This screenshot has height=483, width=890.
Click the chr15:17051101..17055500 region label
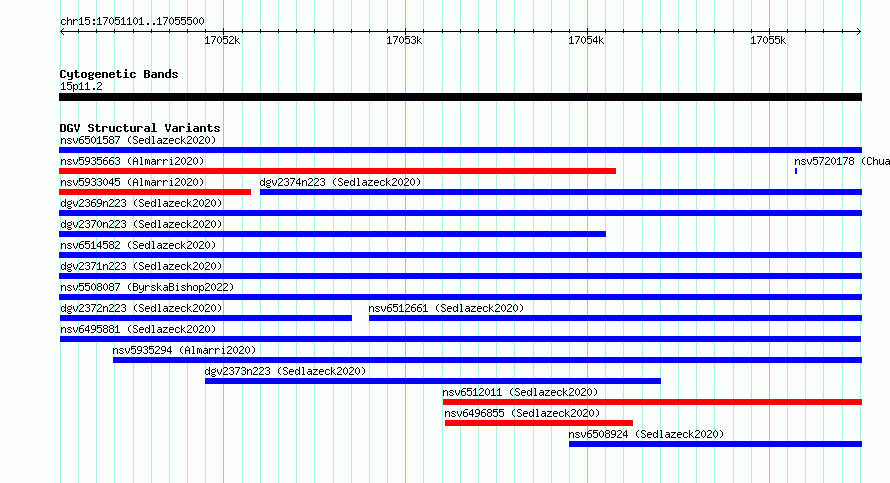(x=132, y=22)
